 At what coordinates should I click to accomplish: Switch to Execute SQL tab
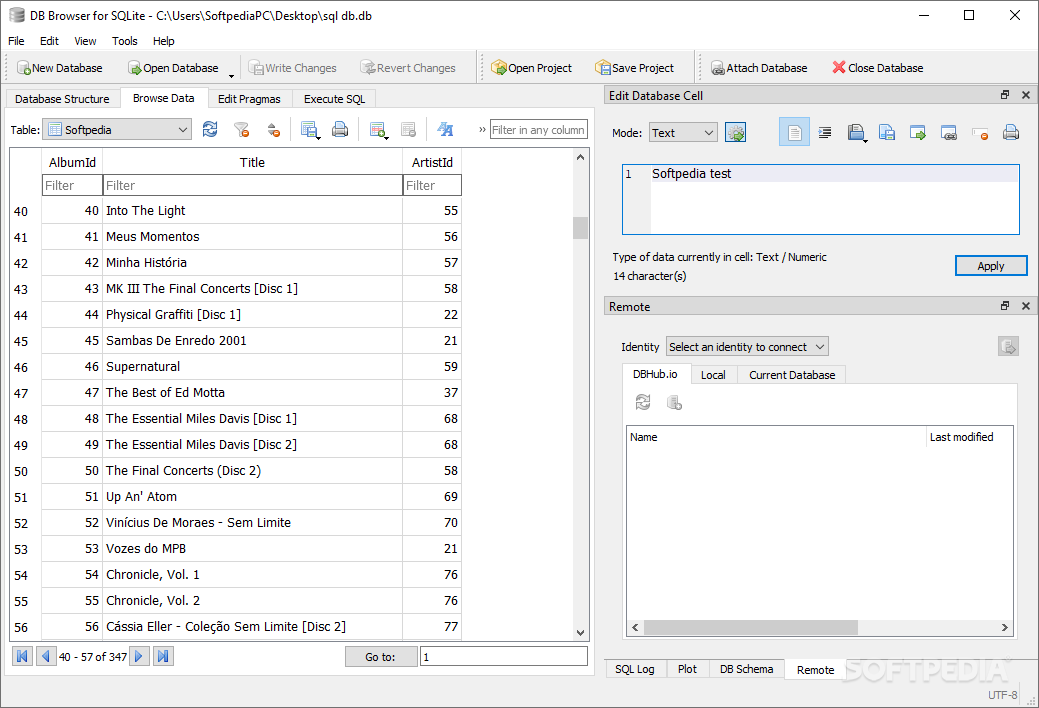tap(335, 99)
